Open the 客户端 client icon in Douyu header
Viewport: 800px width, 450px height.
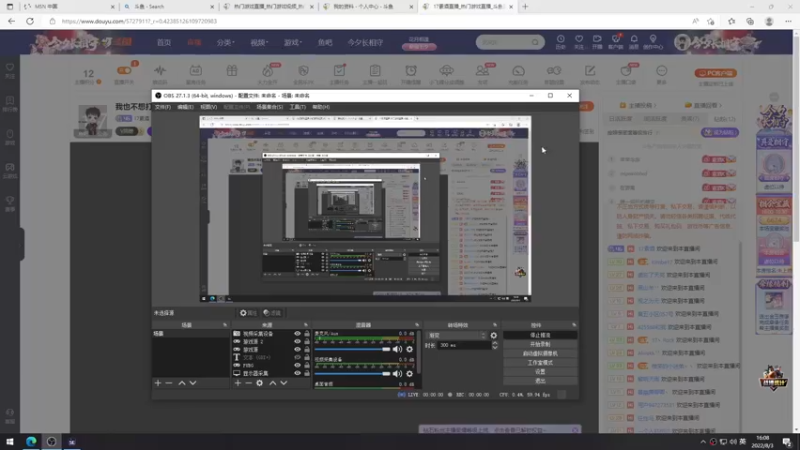pos(615,42)
